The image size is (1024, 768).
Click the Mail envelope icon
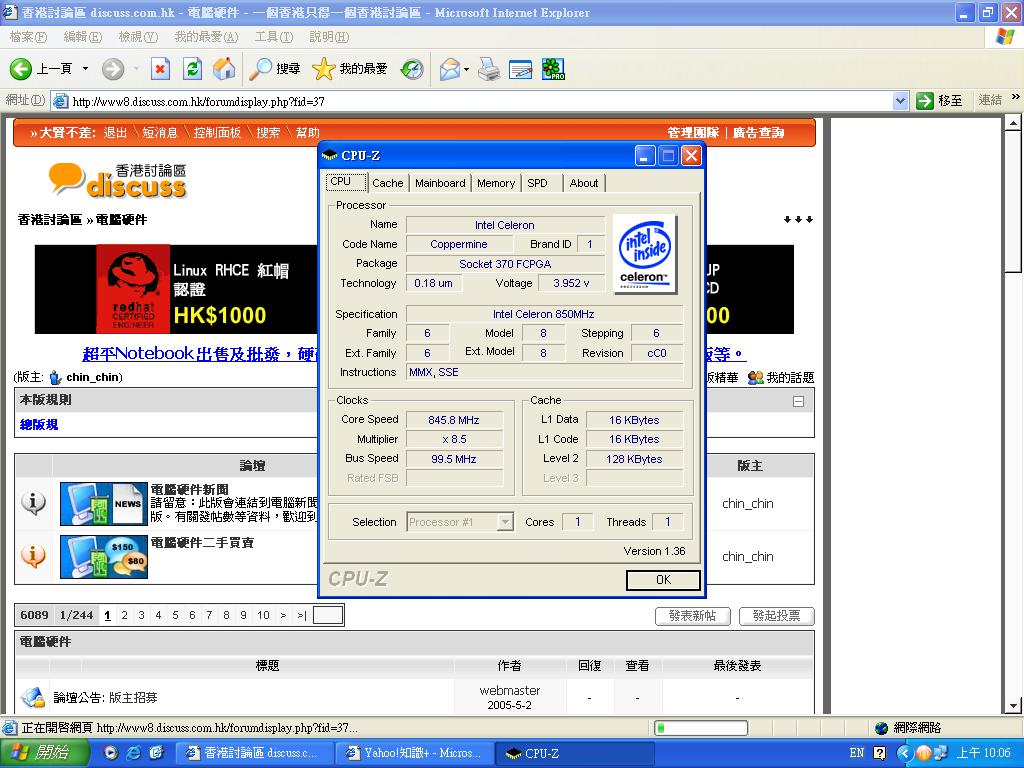tap(449, 69)
